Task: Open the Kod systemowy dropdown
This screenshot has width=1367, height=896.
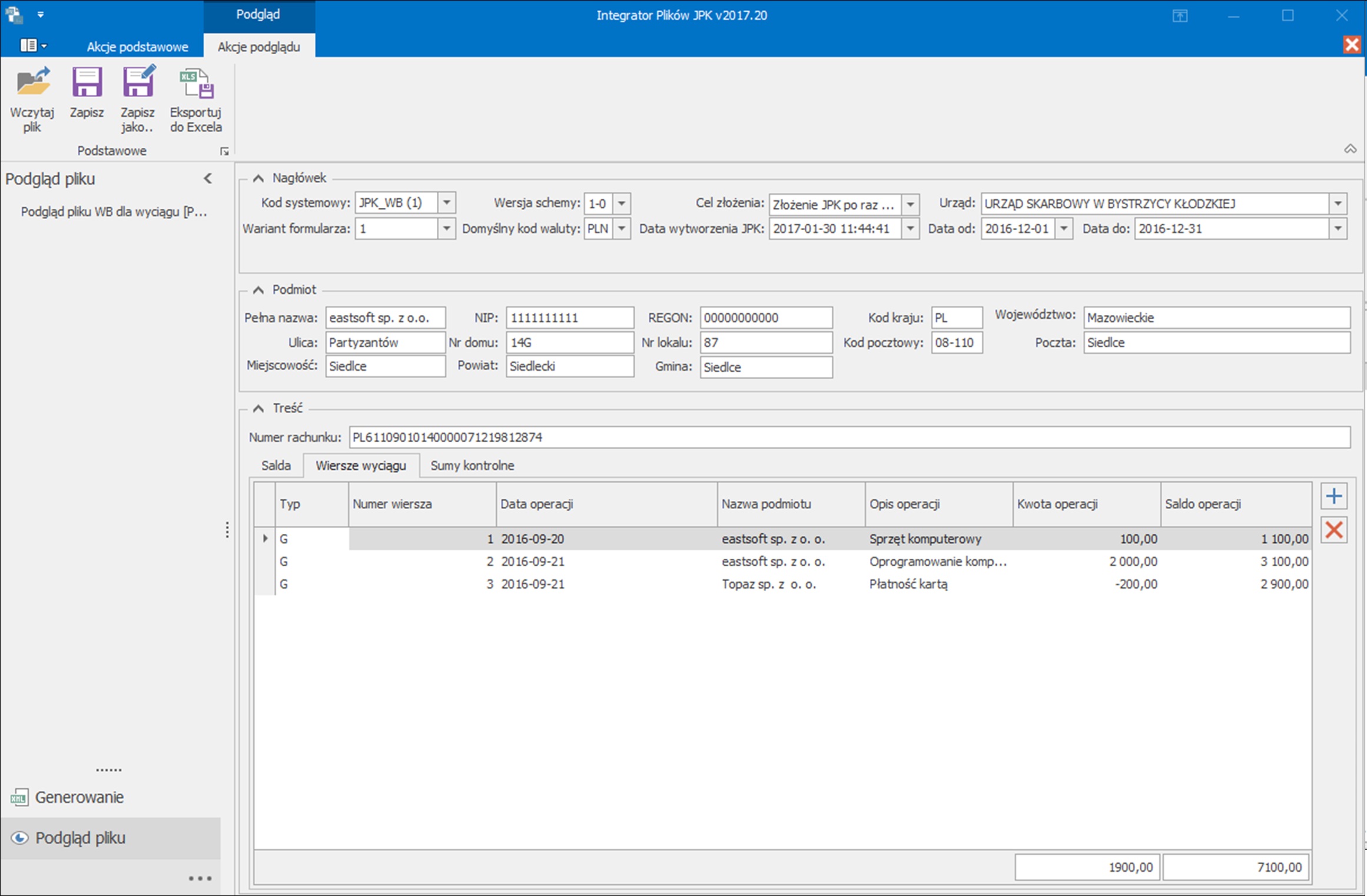Action: point(447,203)
